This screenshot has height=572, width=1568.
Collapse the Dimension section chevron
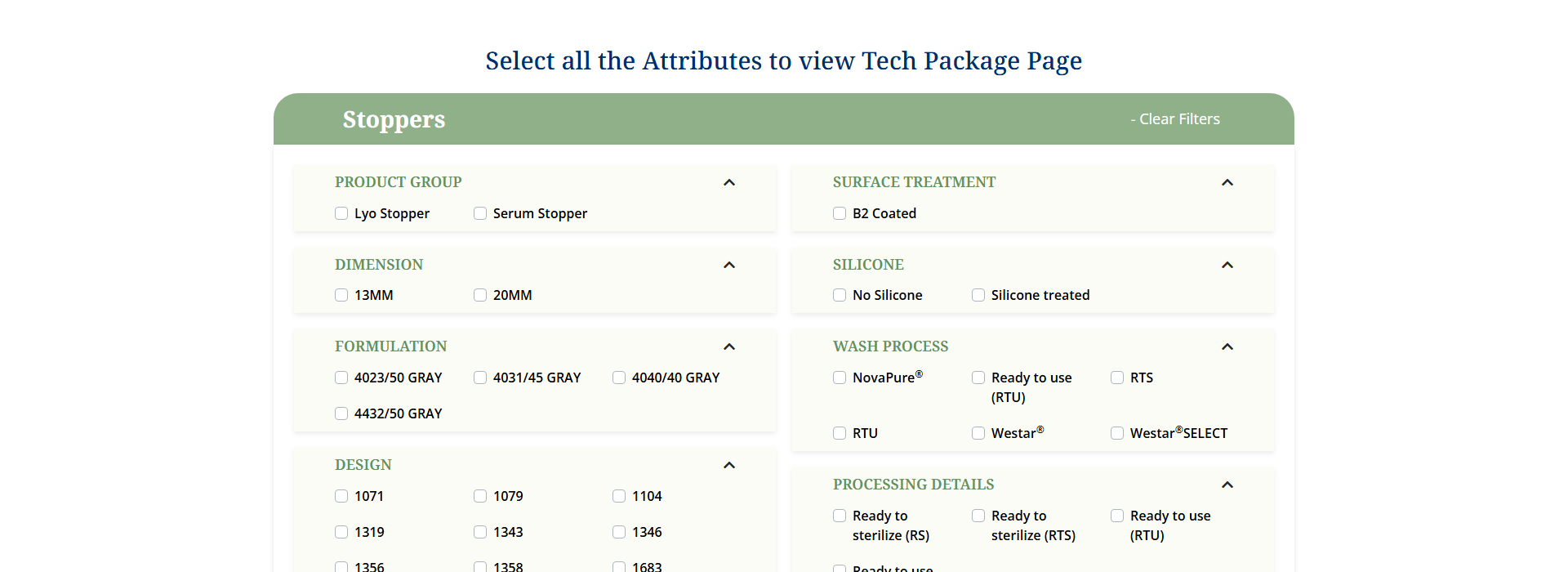(729, 265)
